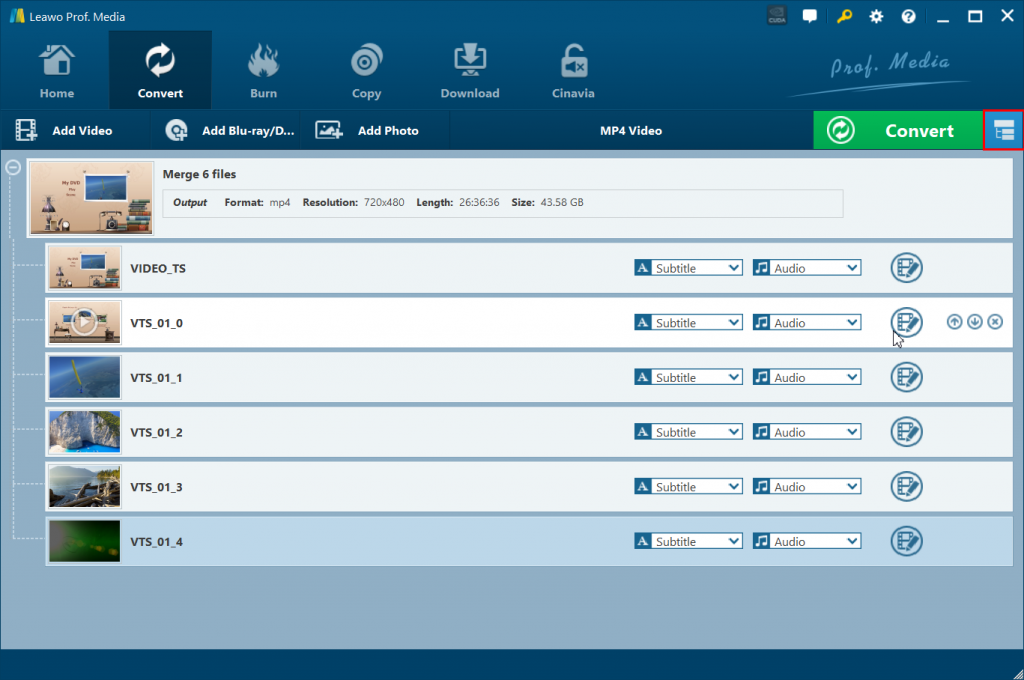This screenshot has height=680, width=1024.
Task: Open the feedback chat icon
Action: coord(810,16)
